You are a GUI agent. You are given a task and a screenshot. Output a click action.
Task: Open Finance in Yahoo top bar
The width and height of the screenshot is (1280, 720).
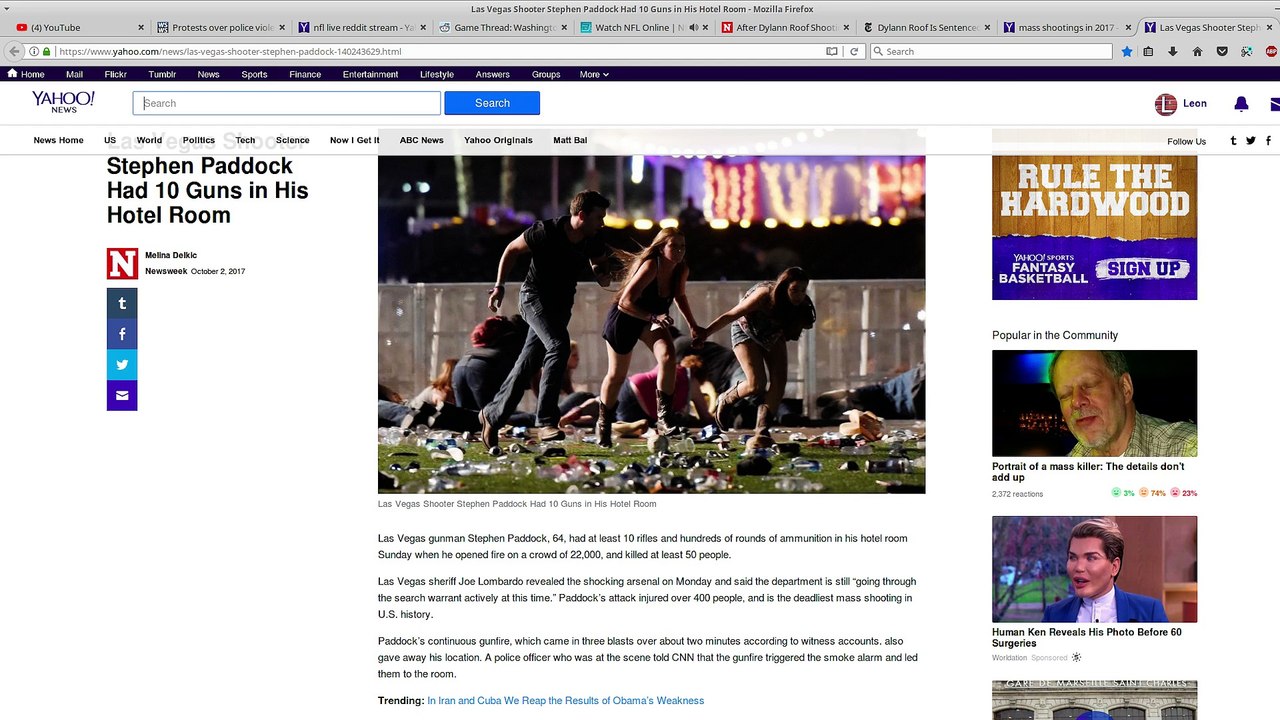coord(305,74)
